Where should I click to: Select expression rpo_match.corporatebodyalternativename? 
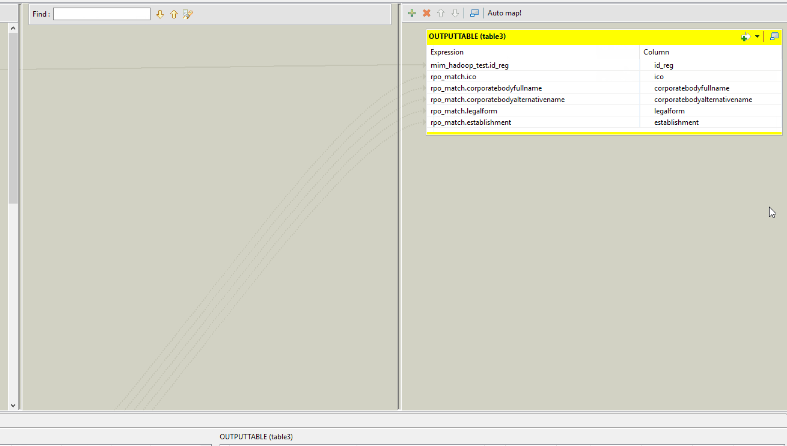[x=497, y=100]
